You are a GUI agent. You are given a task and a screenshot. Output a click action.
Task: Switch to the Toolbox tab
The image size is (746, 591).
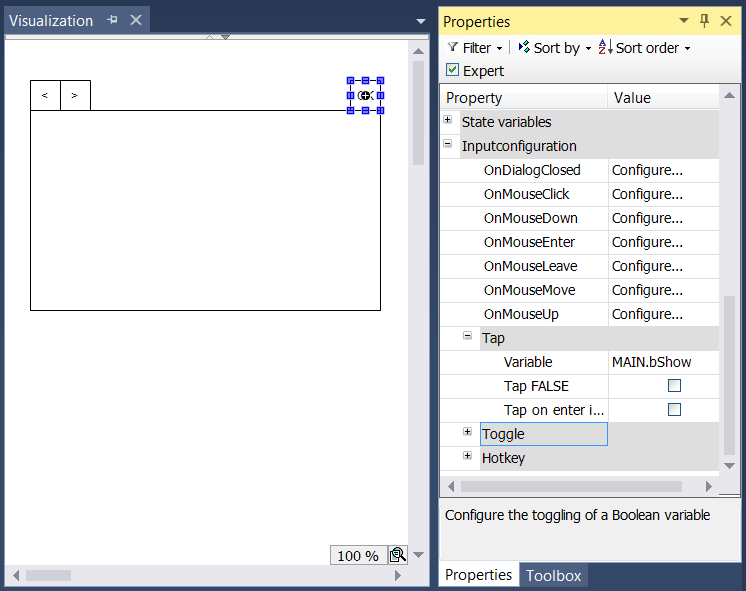tap(553, 576)
